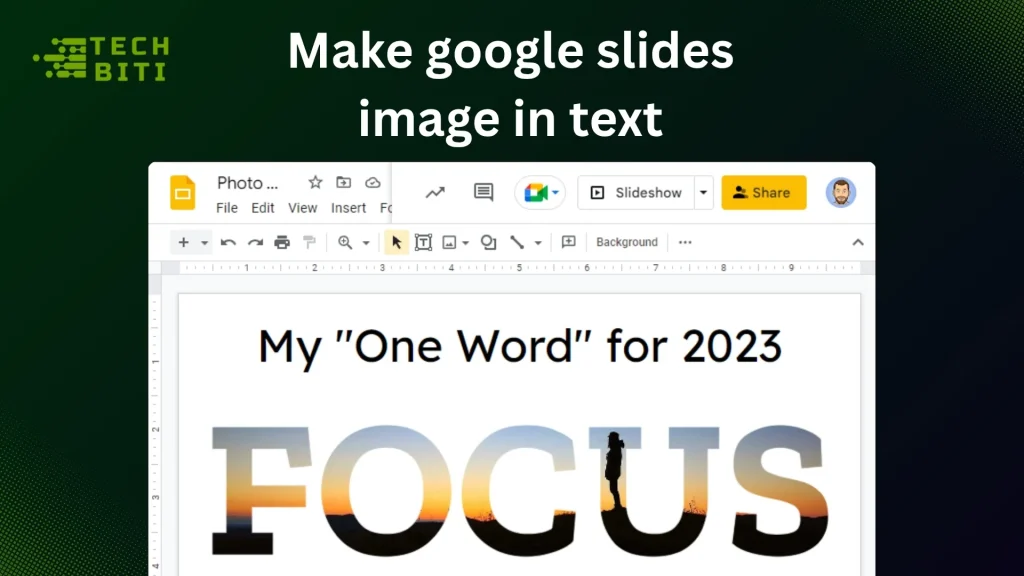Click the profile avatar picture

point(841,192)
